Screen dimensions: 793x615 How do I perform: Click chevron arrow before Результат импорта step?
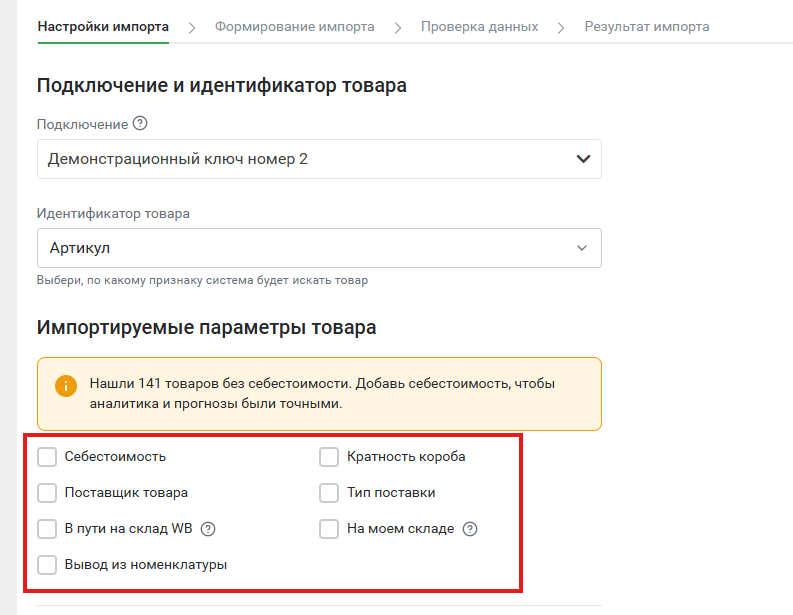click(561, 28)
